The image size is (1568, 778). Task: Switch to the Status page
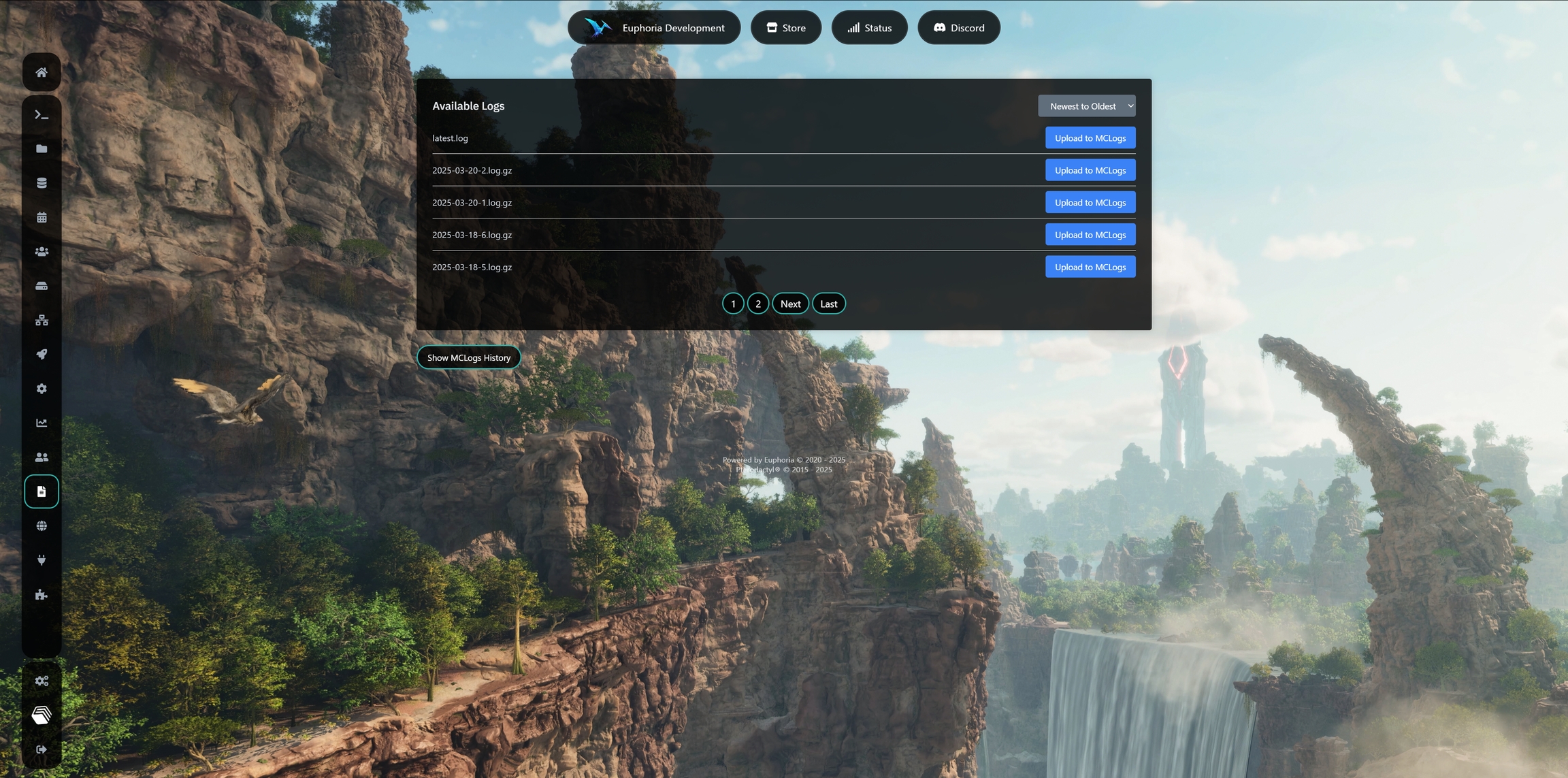(869, 27)
